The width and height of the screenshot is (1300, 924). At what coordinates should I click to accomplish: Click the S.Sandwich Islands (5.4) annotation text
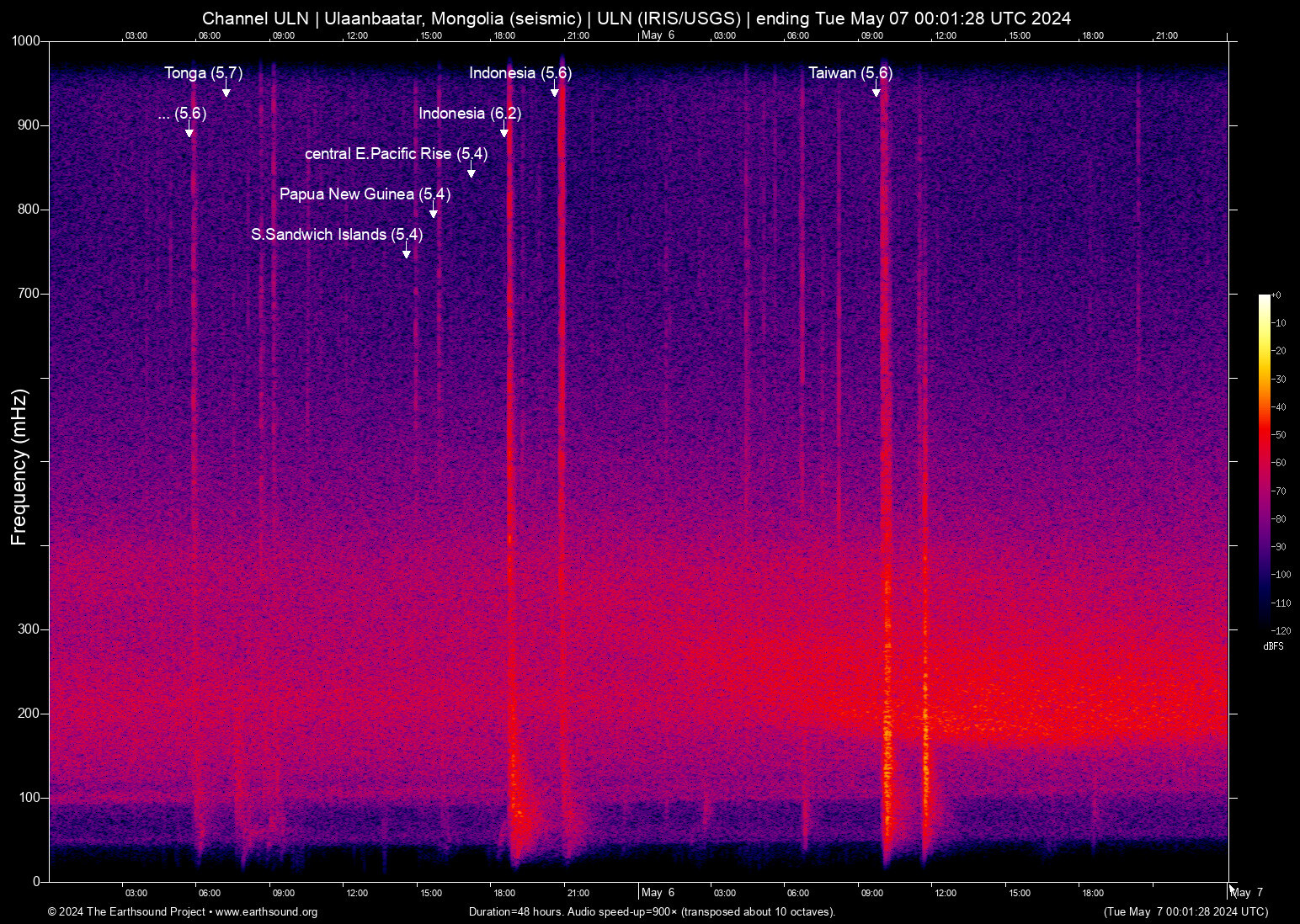pyautogui.click(x=337, y=235)
